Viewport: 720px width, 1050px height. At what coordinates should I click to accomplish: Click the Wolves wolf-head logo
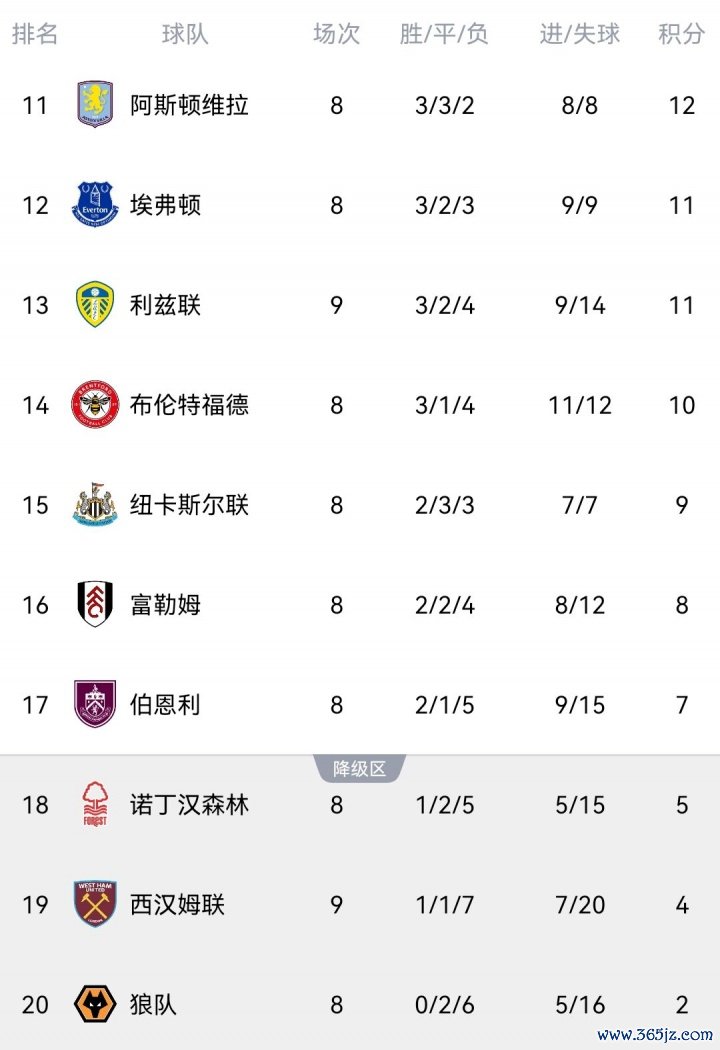(95, 1004)
